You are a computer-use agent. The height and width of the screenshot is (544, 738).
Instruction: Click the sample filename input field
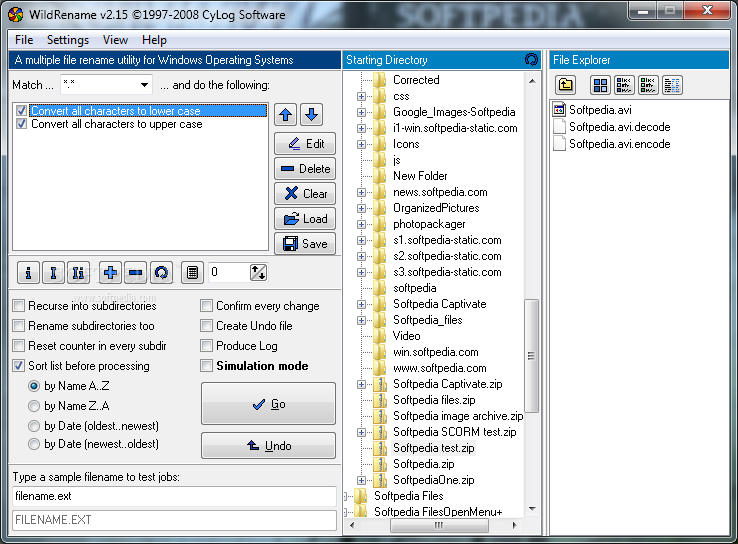175,496
